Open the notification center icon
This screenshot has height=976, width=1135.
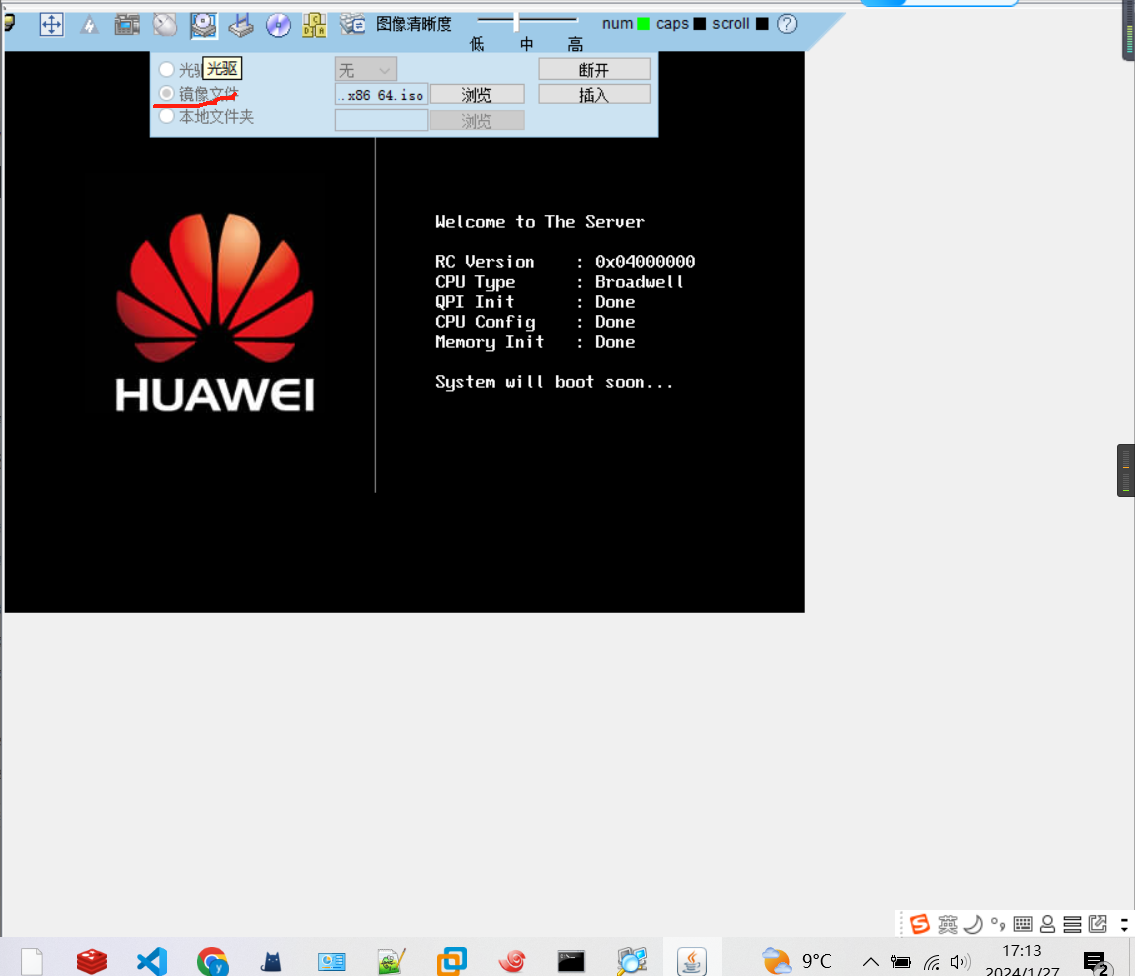[x=1095, y=962]
